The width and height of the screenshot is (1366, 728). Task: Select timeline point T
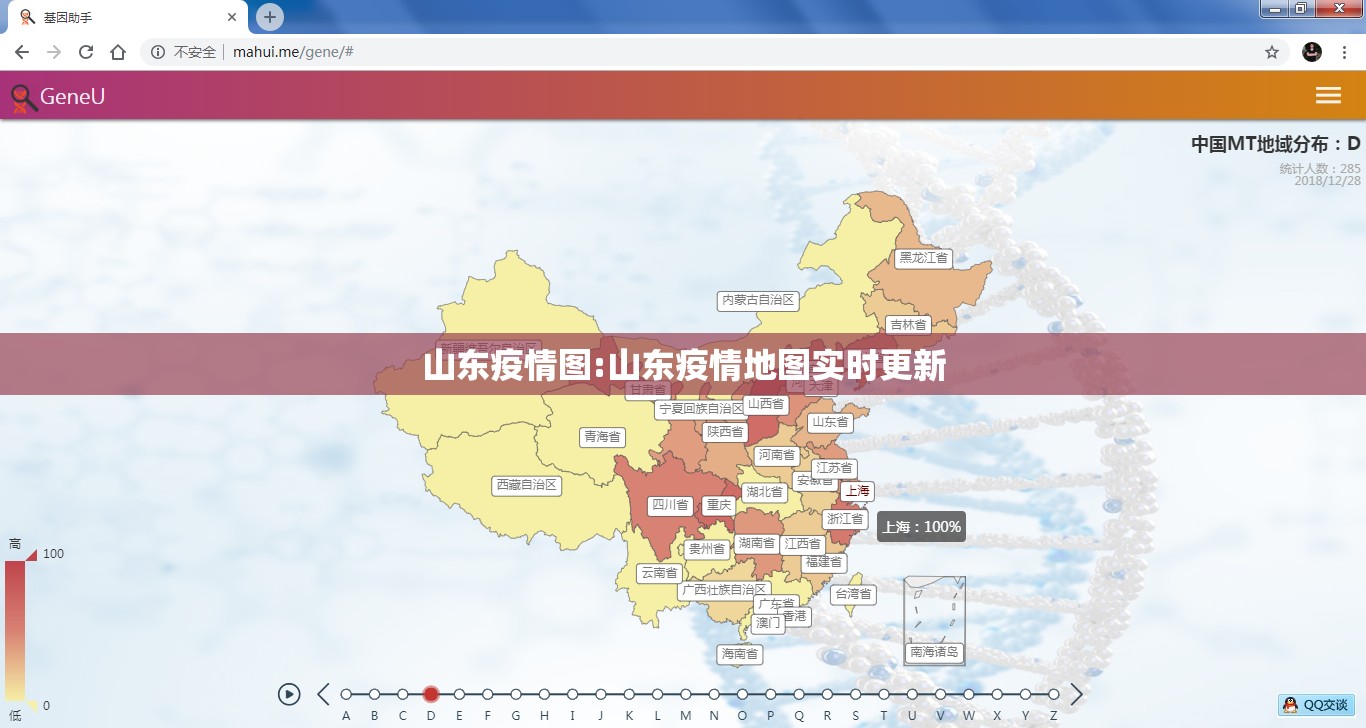[x=884, y=694]
